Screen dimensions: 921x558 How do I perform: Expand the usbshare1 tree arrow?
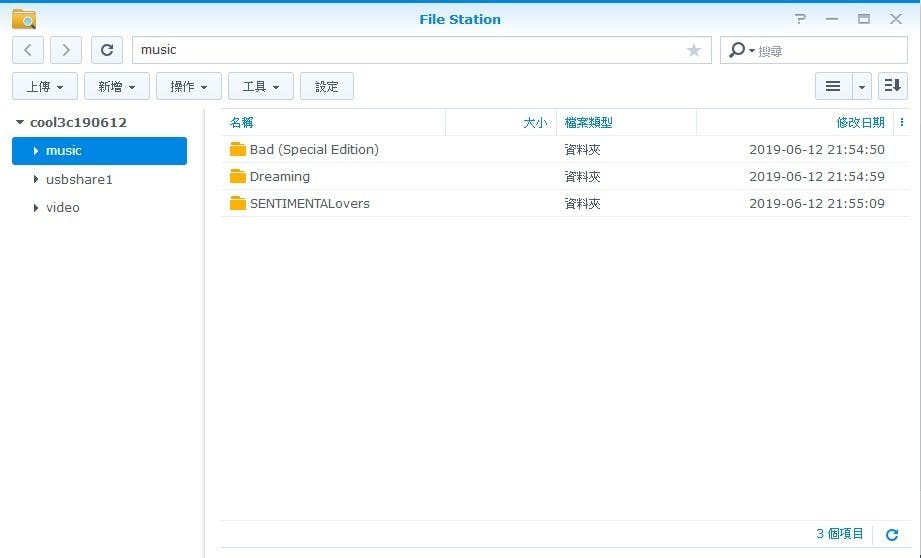click(36, 179)
